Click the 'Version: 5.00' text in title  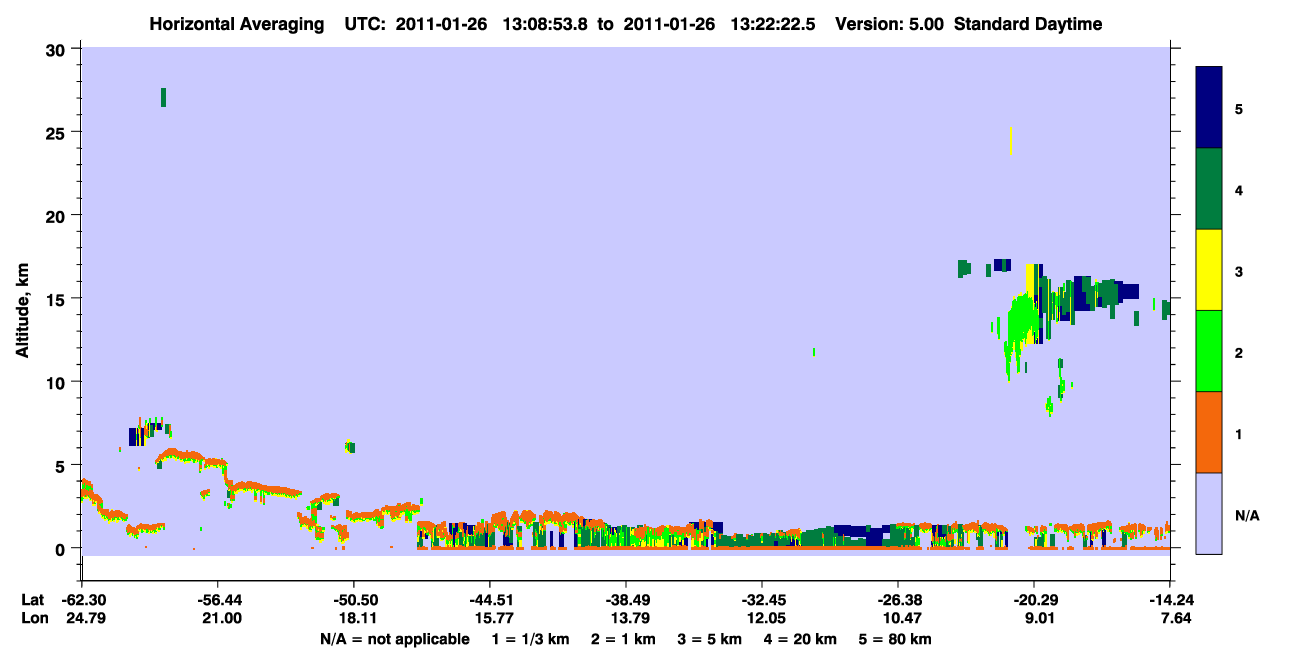[x=889, y=24]
